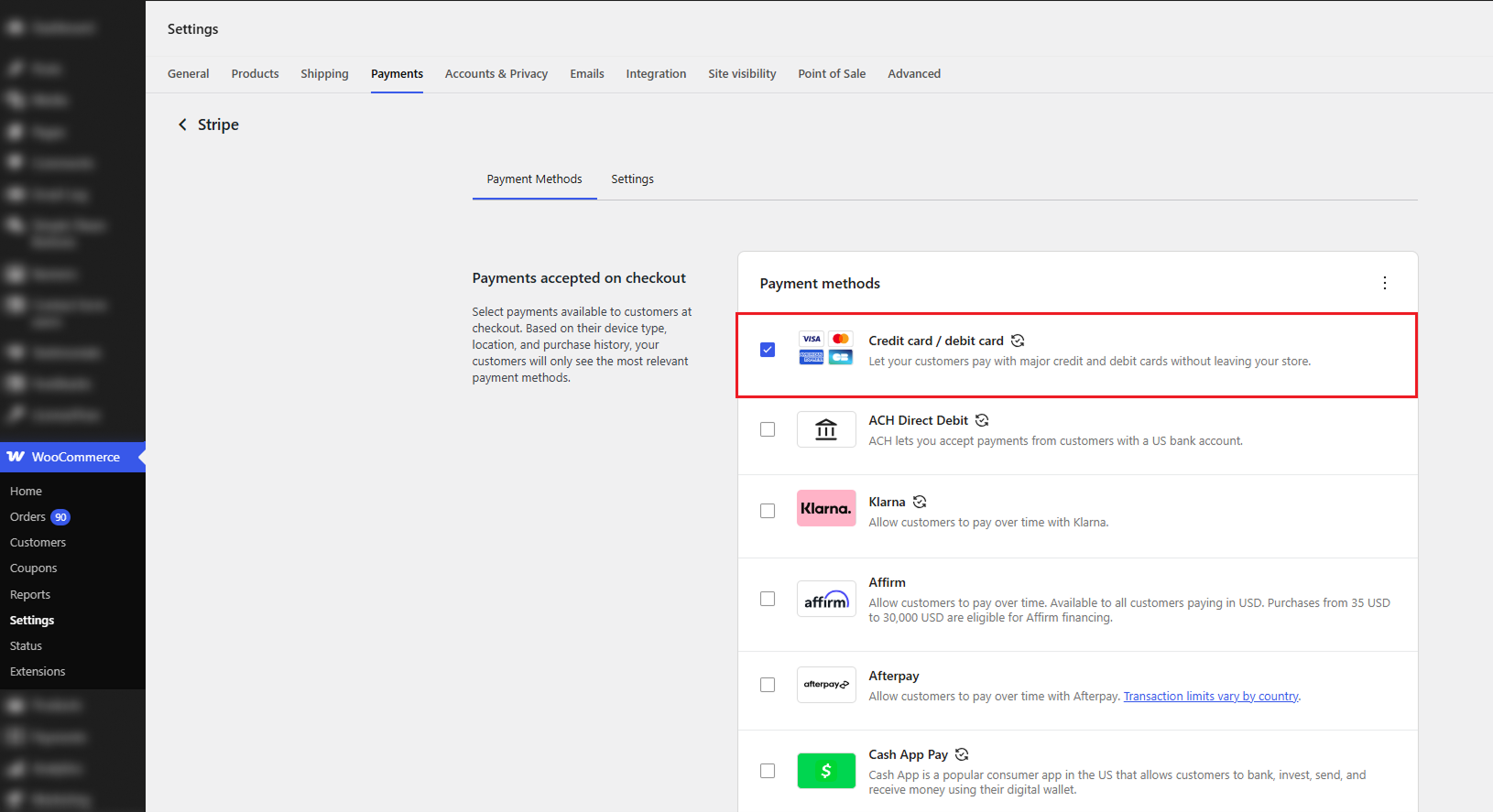1493x812 pixels.
Task: Open Customers in the WooCommerce sidebar
Action: [38, 543]
